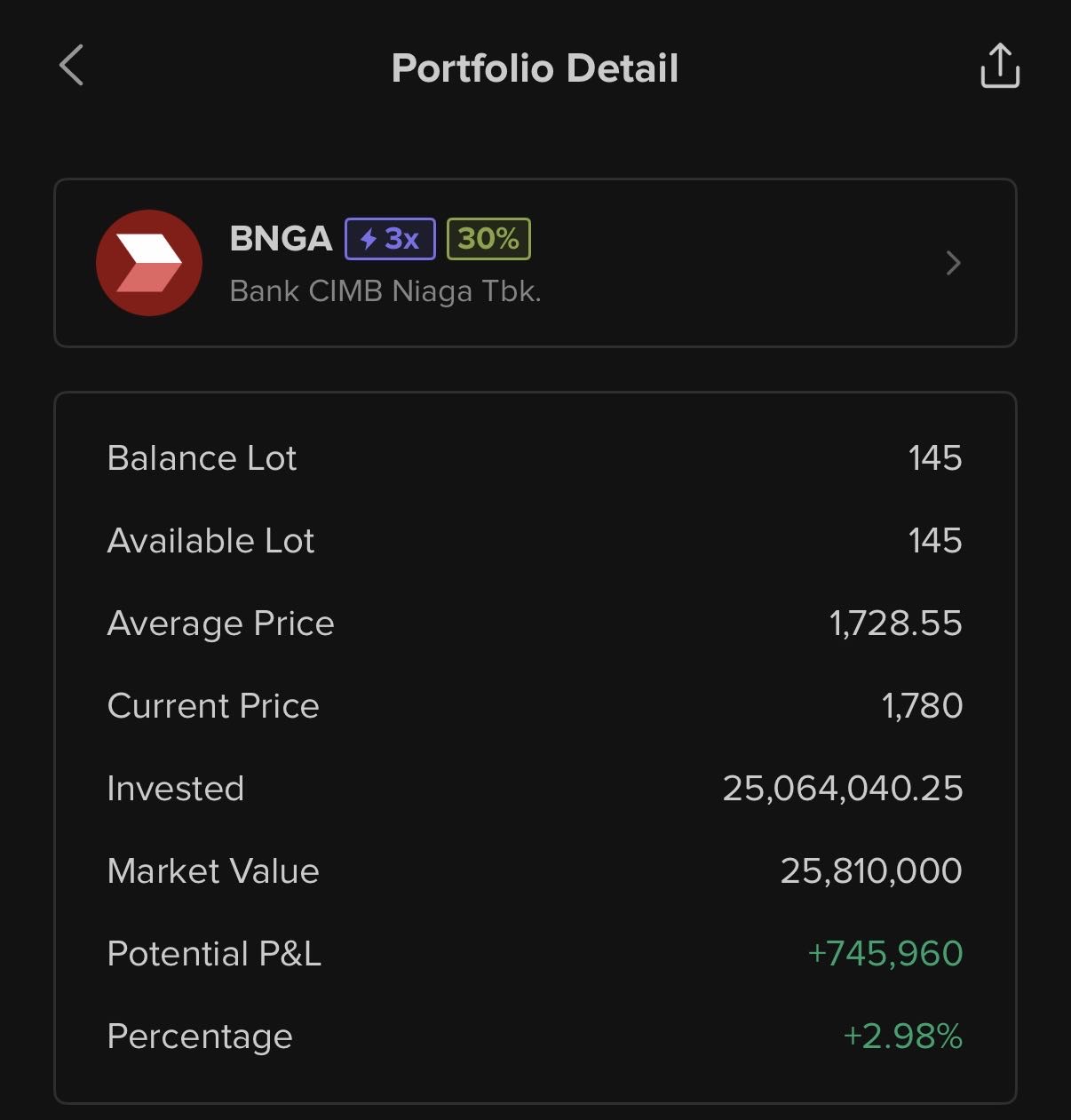Tap the Potential P&L label
The width and height of the screenshot is (1071, 1120).
[x=214, y=954]
